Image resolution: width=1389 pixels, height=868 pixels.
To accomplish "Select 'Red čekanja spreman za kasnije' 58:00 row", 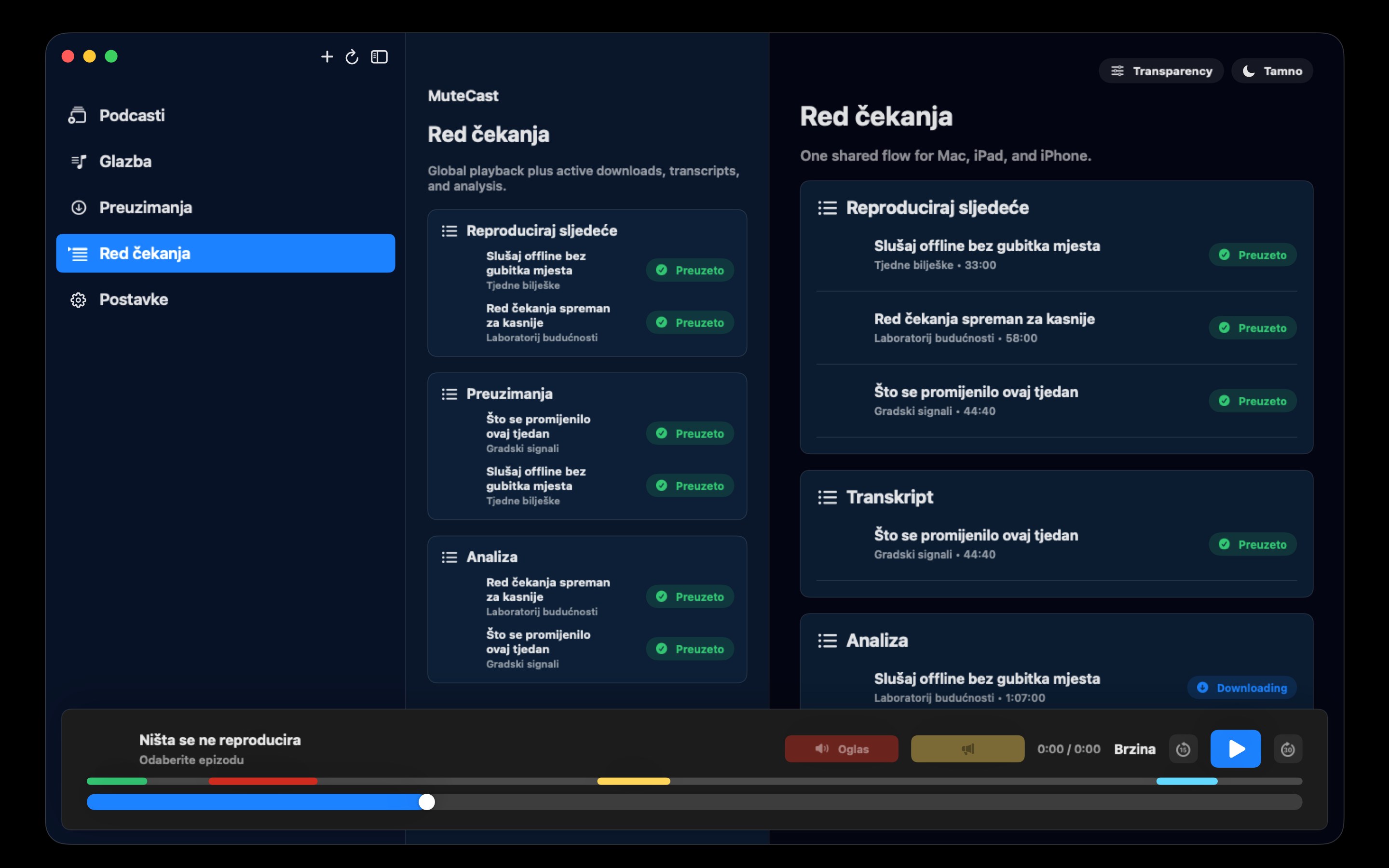I will (1056, 328).
